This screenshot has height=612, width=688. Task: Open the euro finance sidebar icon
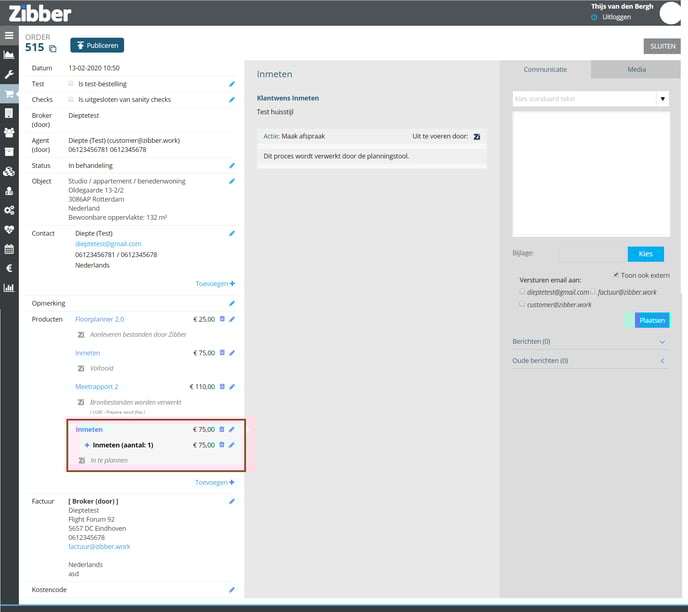coord(9,268)
